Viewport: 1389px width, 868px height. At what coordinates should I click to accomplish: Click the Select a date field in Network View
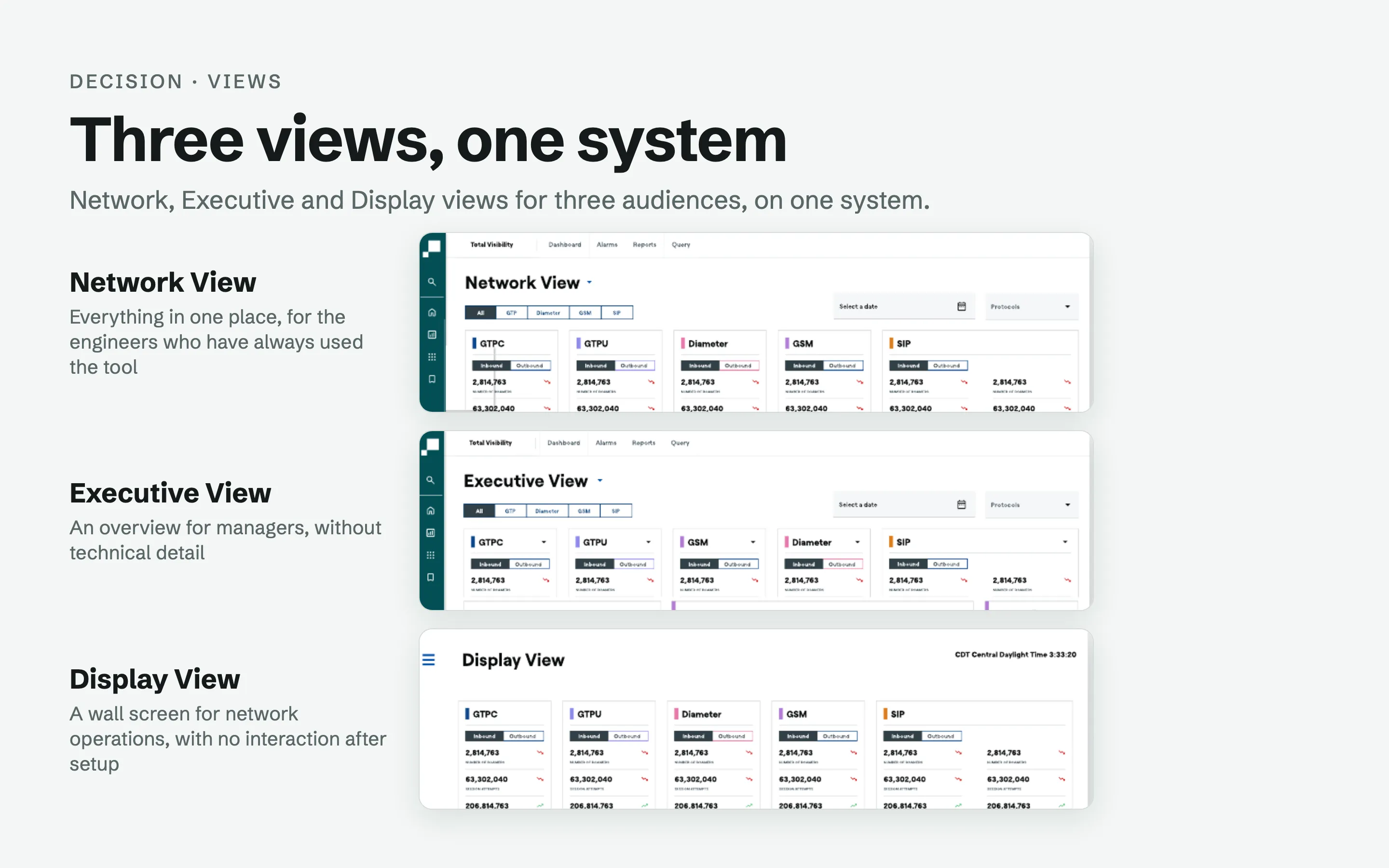(903, 307)
